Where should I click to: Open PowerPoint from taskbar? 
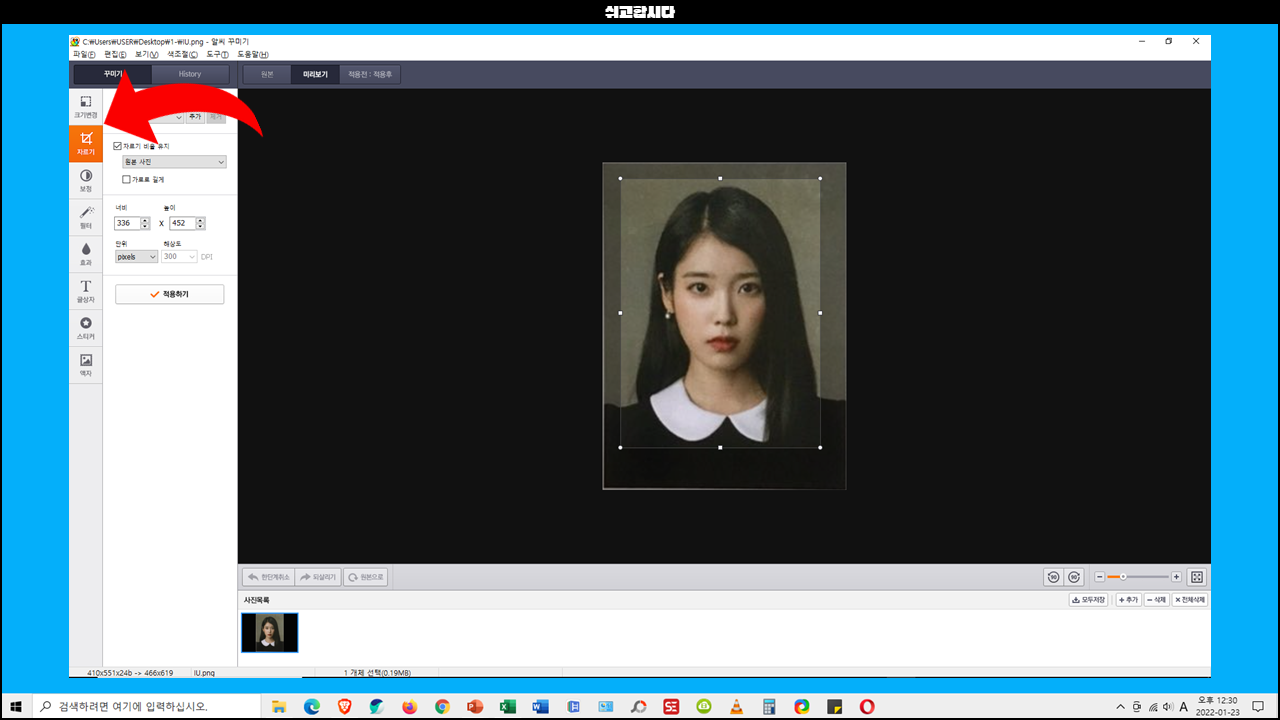click(475, 706)
